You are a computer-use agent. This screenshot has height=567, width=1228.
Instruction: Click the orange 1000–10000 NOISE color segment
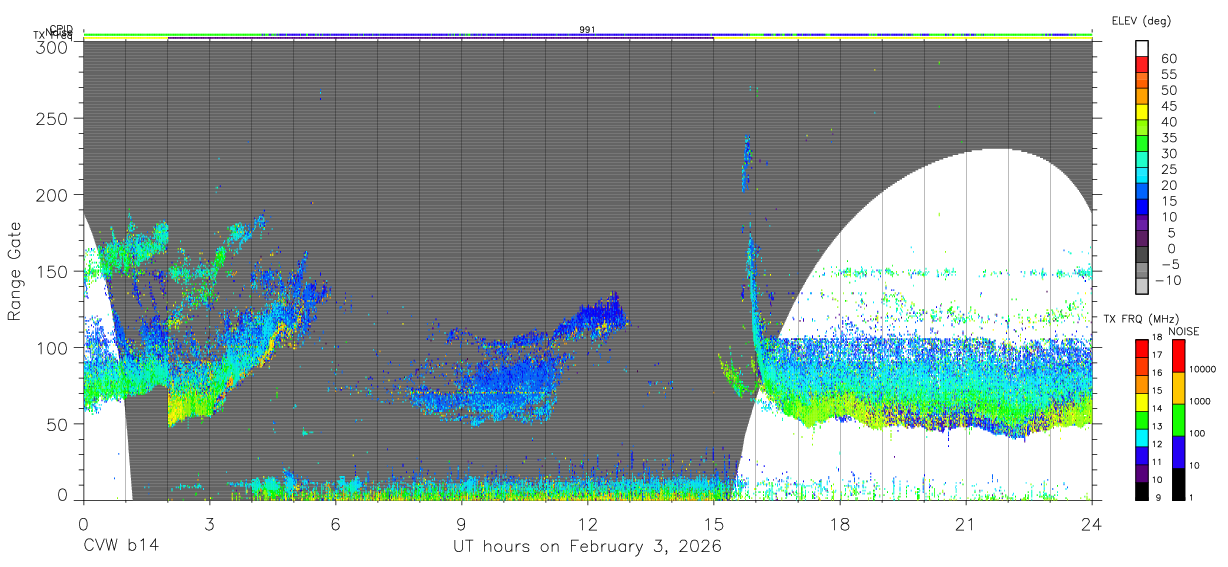click(x=1176, y=388)
